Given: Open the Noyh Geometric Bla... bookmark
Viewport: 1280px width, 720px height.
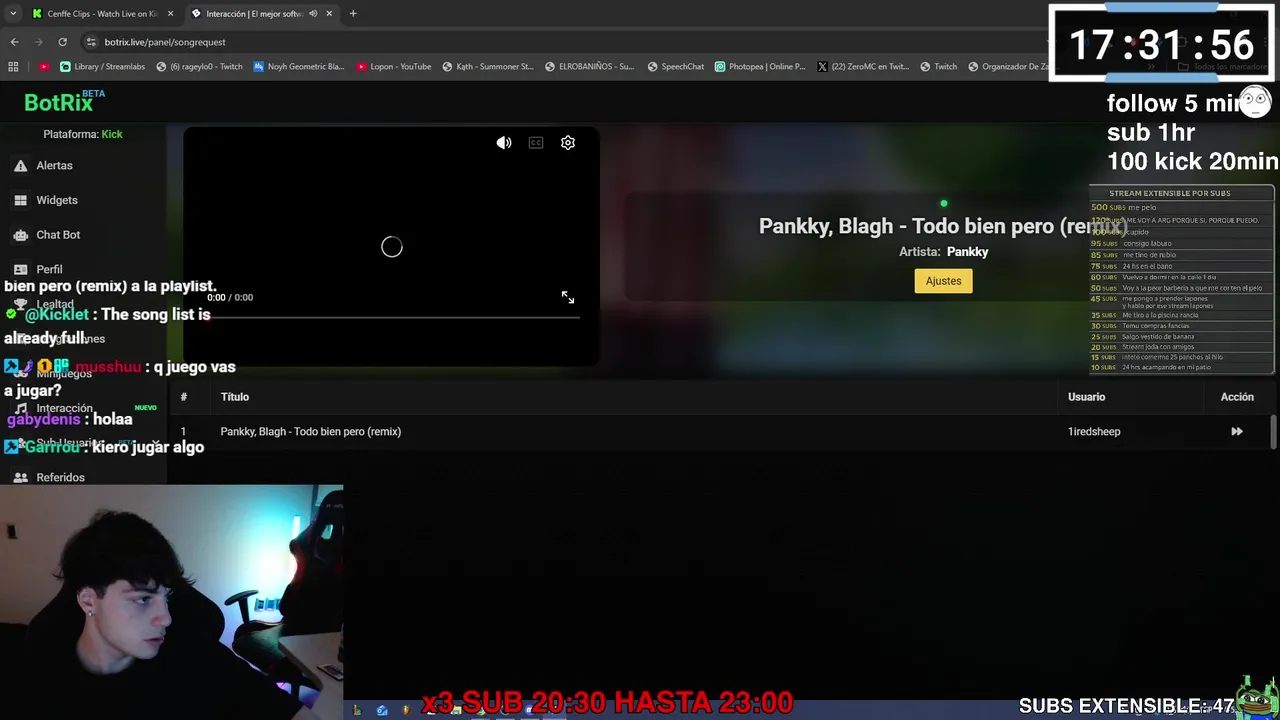Looking at the screenshot, I should [x=299, y=67].
